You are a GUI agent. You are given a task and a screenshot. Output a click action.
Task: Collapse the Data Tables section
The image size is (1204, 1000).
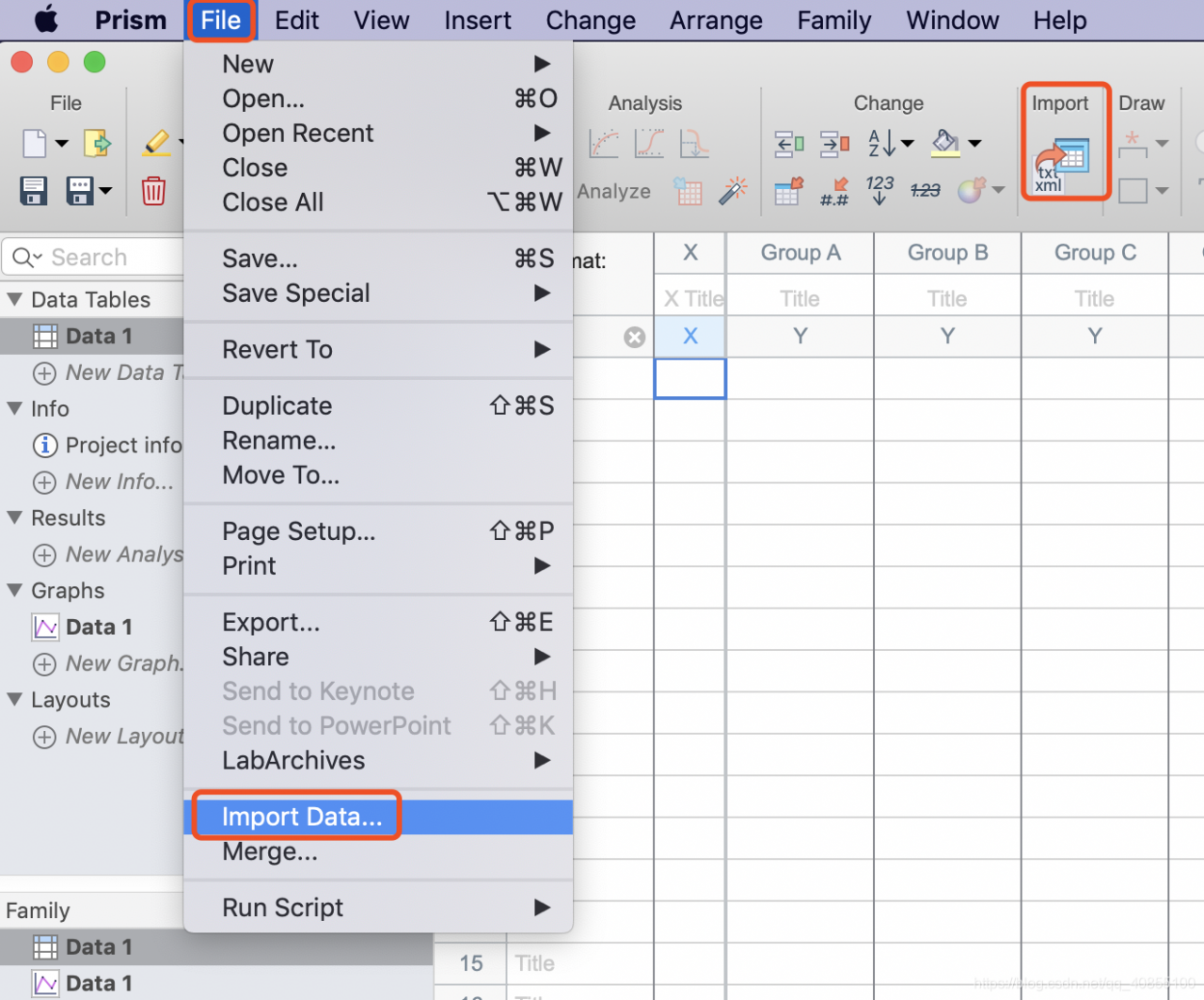coord(14,300)
